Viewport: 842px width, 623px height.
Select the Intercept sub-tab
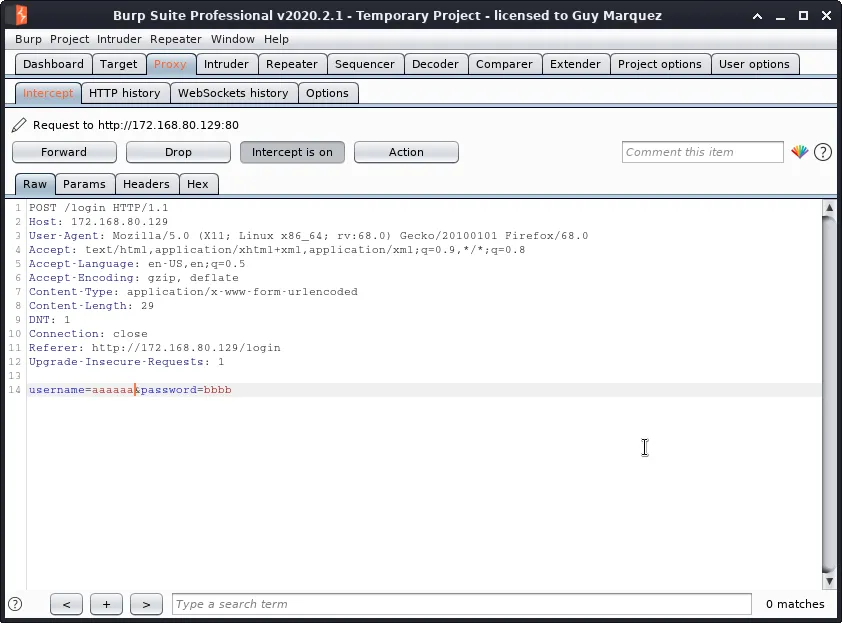point(48,93)
